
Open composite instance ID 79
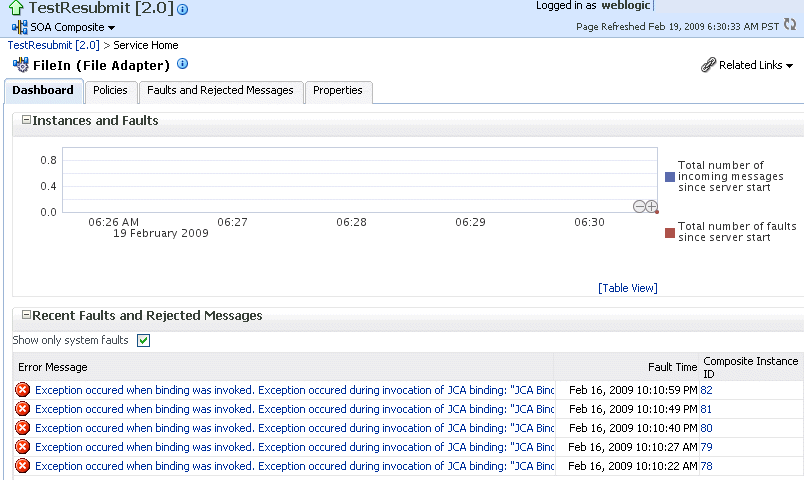[706, 447]
